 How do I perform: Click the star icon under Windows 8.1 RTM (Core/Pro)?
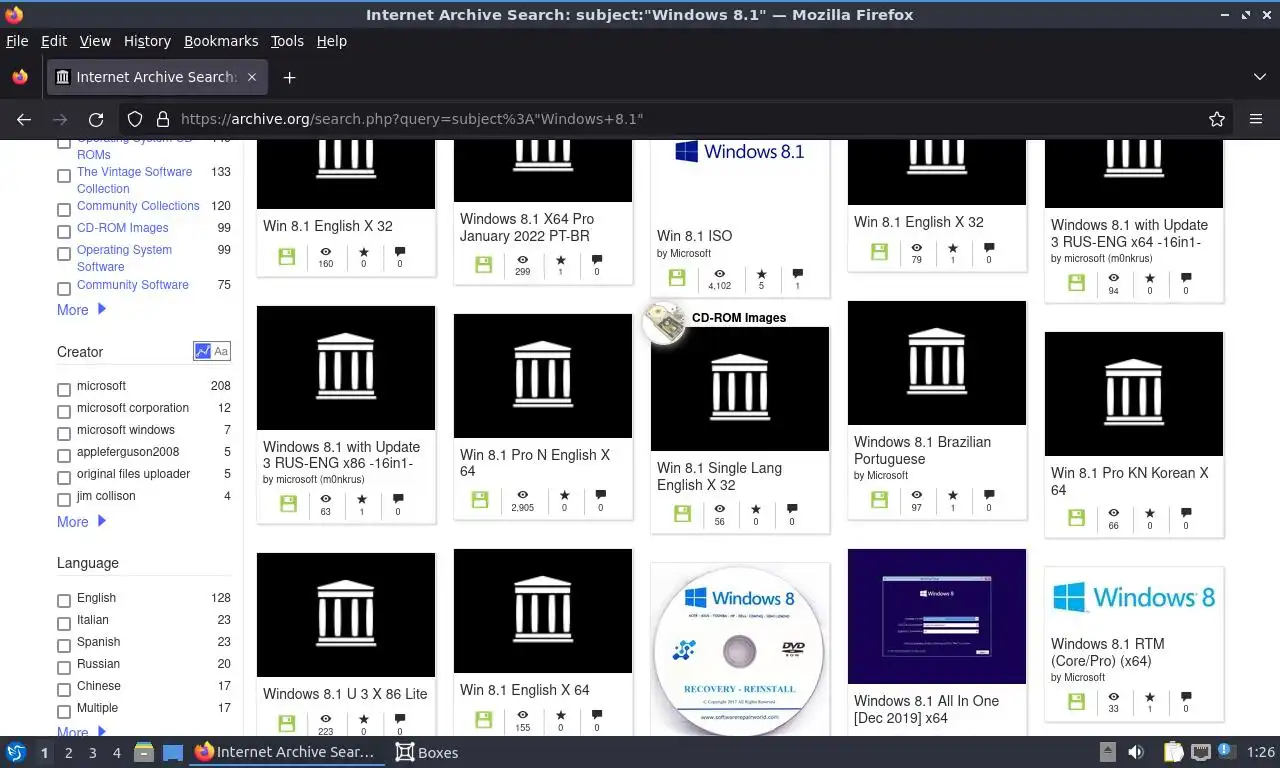1149,697
